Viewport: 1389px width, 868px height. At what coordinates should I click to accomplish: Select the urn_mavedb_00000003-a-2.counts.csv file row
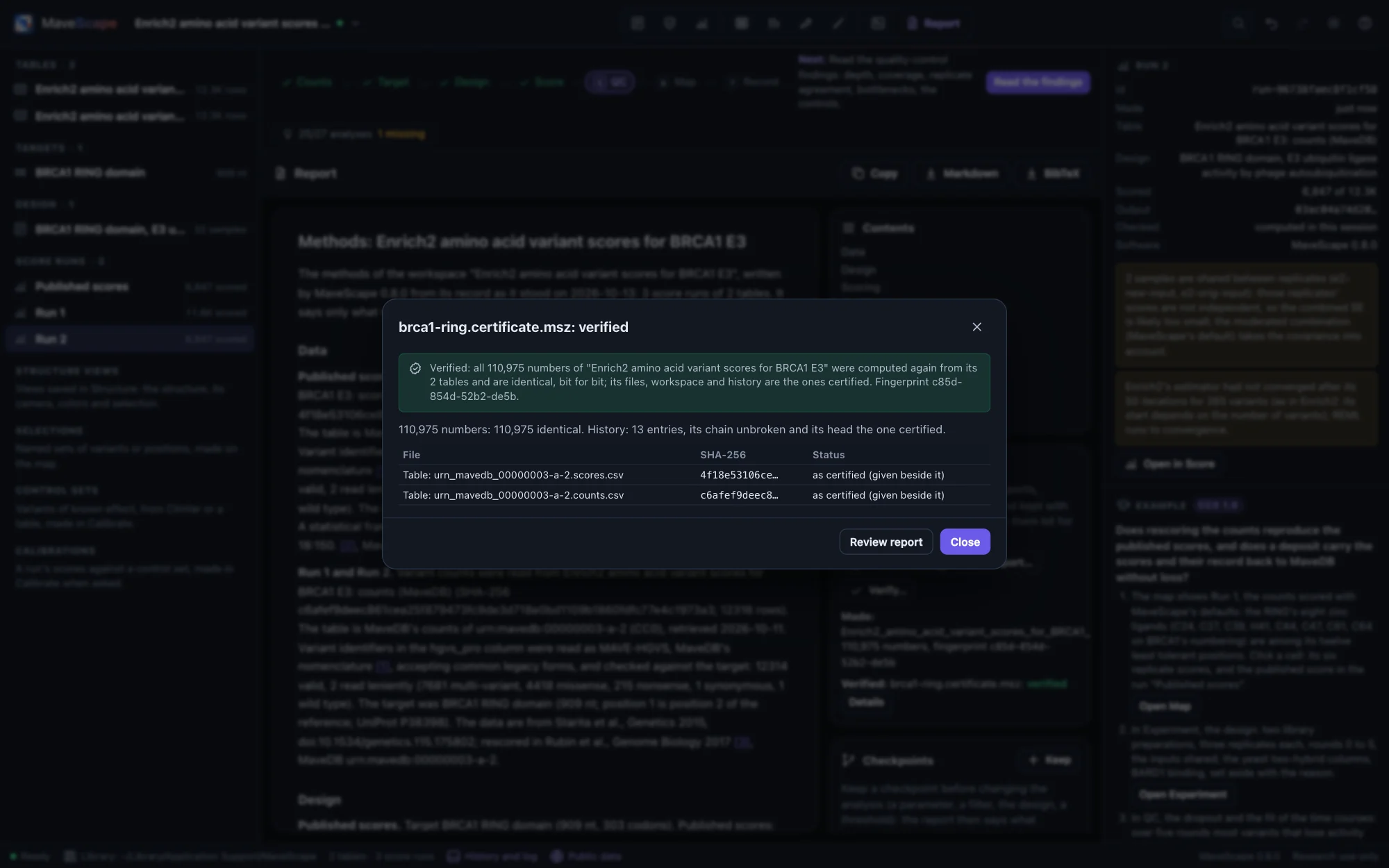tap(694, 495)
